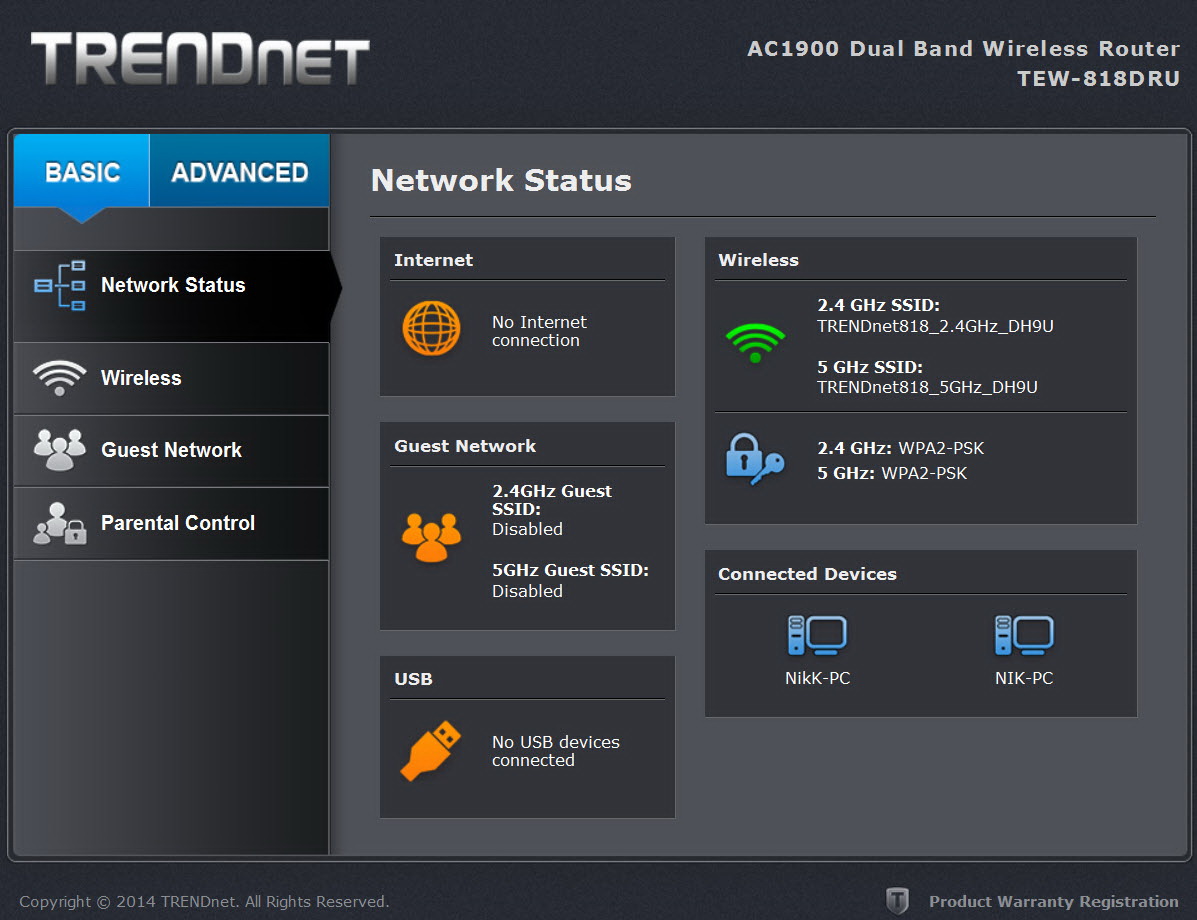Click the AC1900 Dual Band Wireless Router title
The height and width of the screenshot is (920, 1197).
pyautogui.click(x=963, y=49)
